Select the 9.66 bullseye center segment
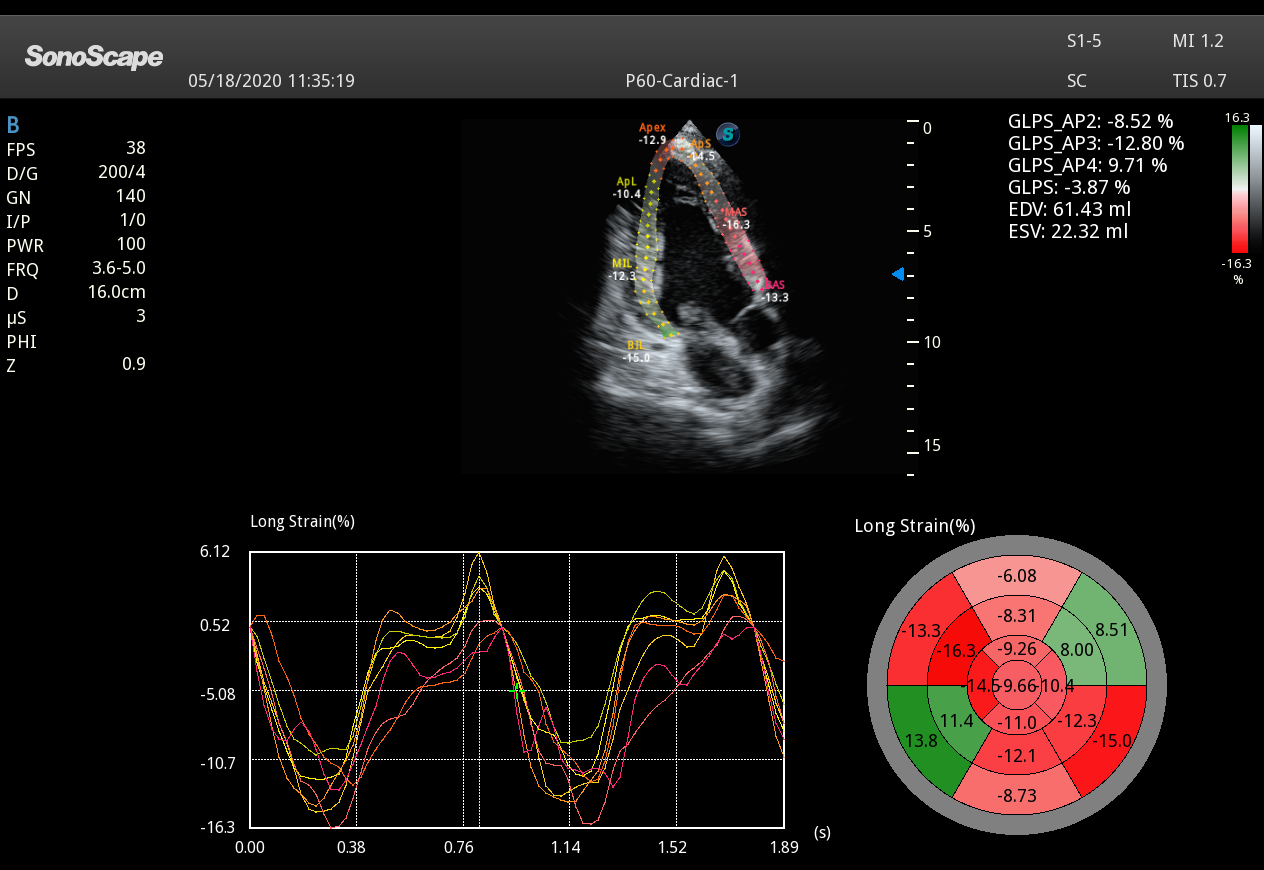This screenshot has height=870, width=1264. [1017, 686]
